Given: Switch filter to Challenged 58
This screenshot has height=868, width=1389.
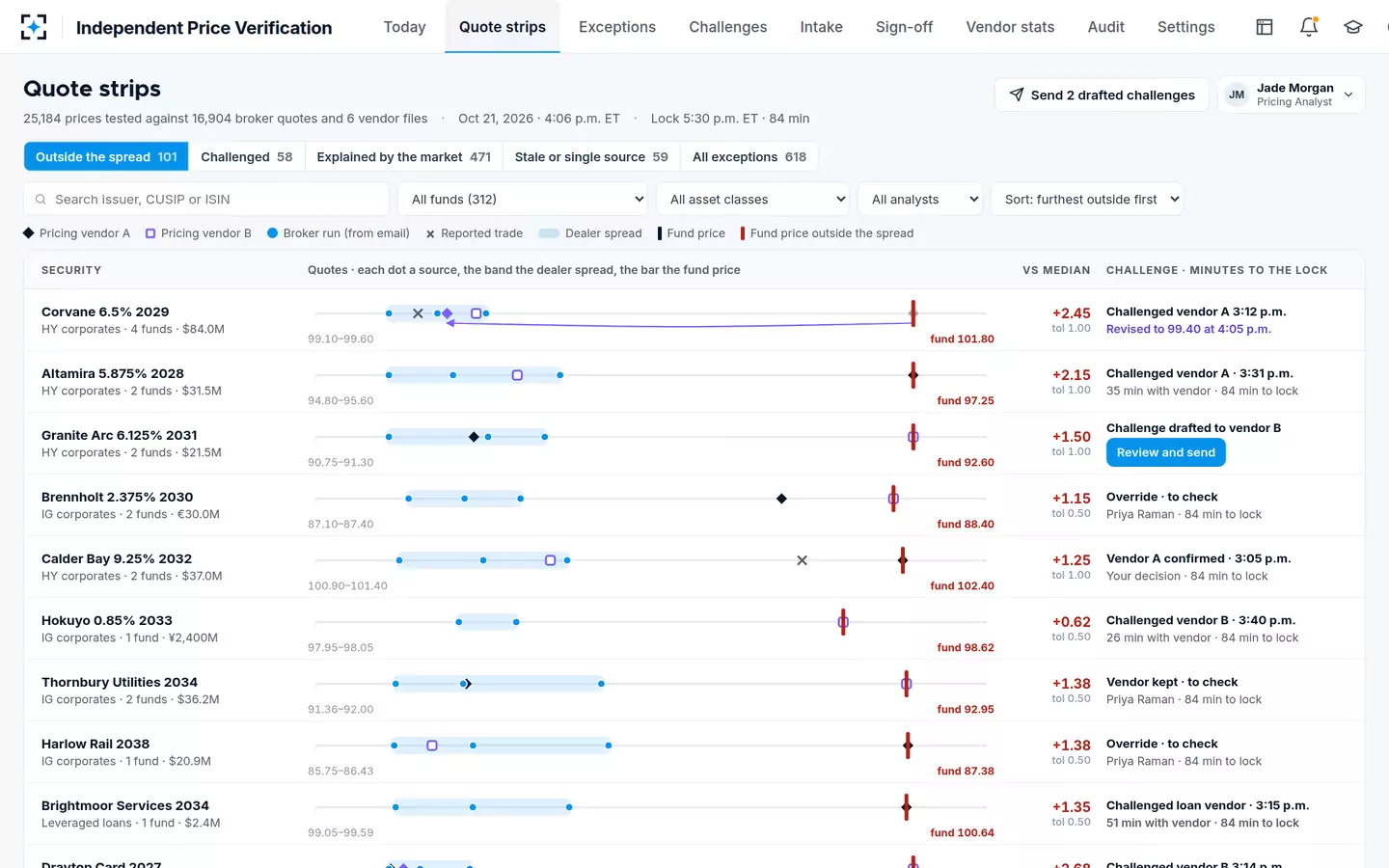Looking at the screenshot, I should (246, 157).
